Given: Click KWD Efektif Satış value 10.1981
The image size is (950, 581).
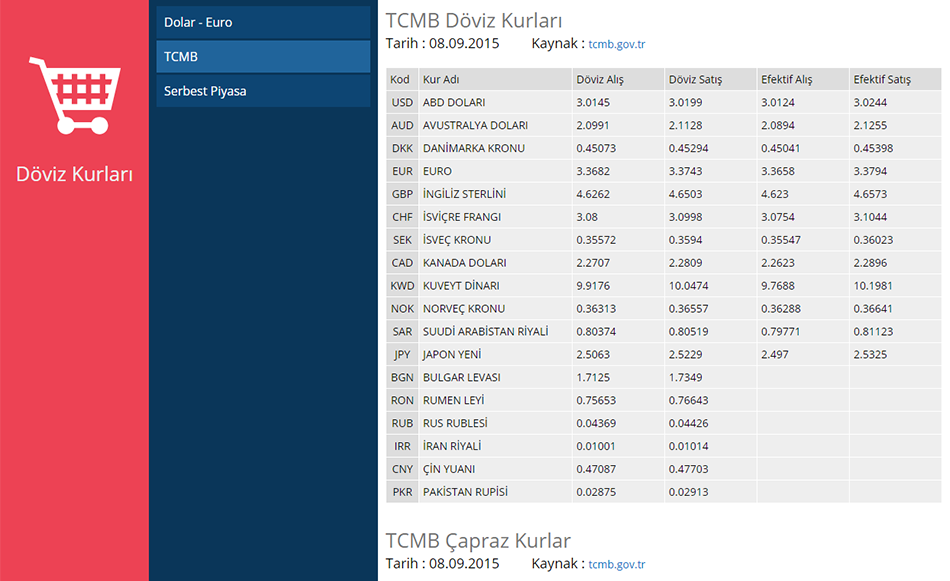Looking at the screenshot, I should 873,286.
